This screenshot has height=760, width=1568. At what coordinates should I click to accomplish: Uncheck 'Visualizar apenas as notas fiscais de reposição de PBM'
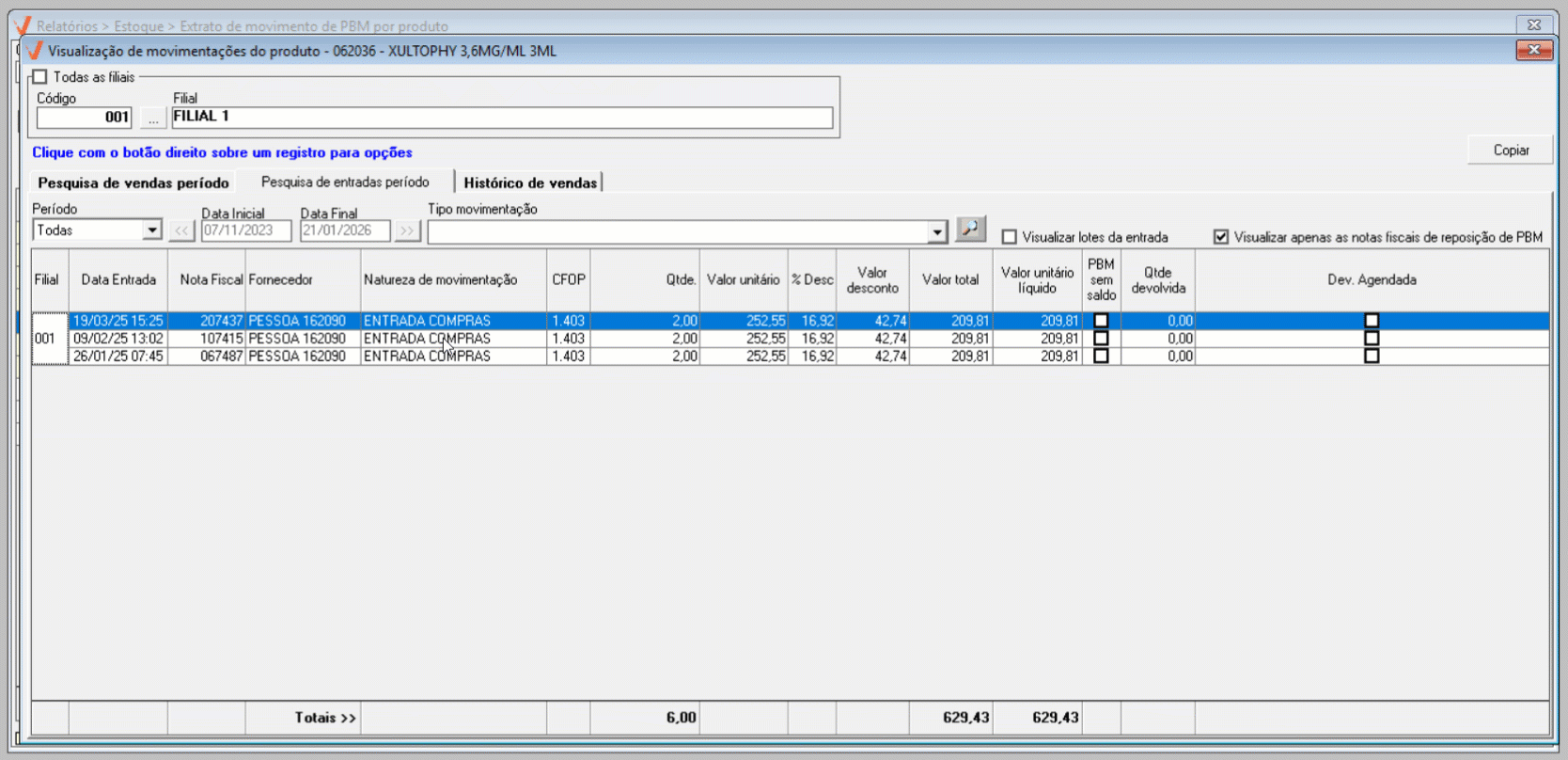coord(1221,237)
